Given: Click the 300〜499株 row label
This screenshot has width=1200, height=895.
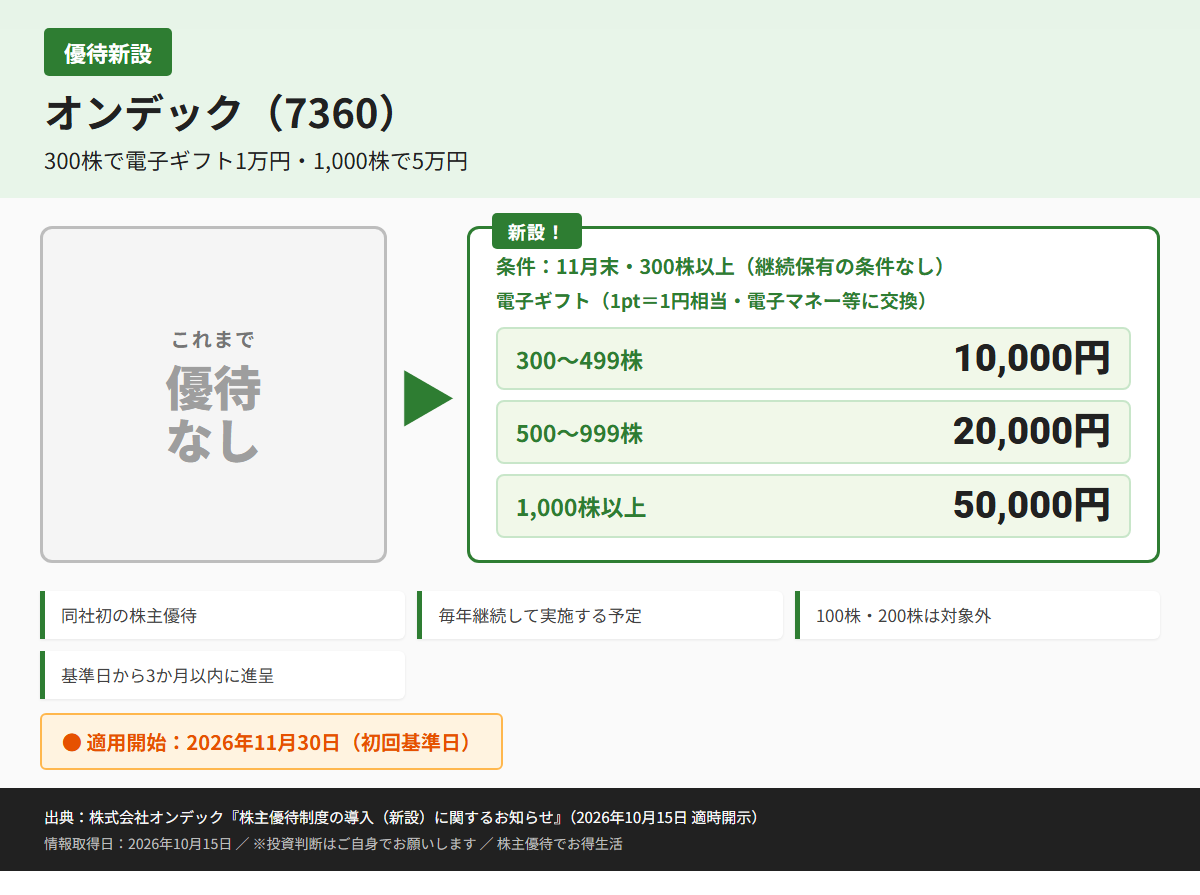Looking at the screenshot, I should [x=579, y=360].
